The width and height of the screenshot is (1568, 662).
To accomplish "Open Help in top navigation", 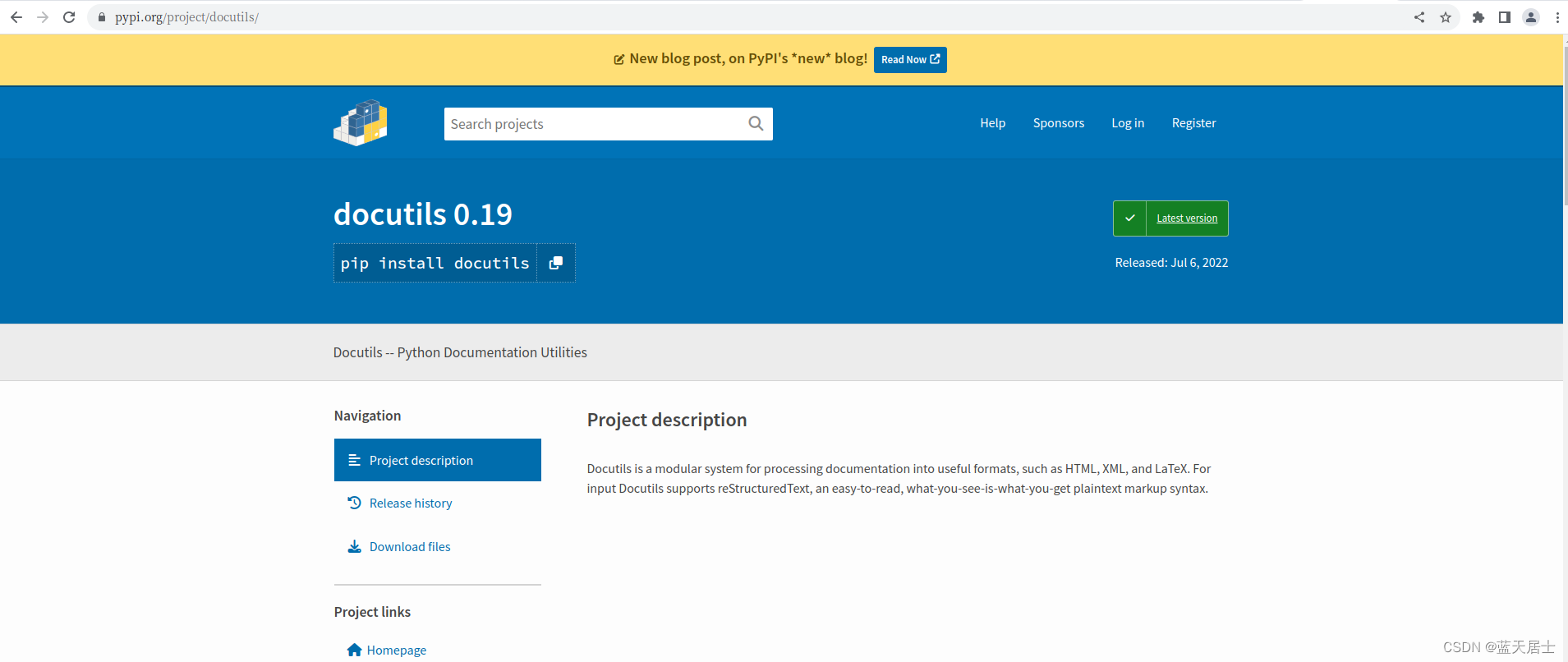I will click(992, 123).
